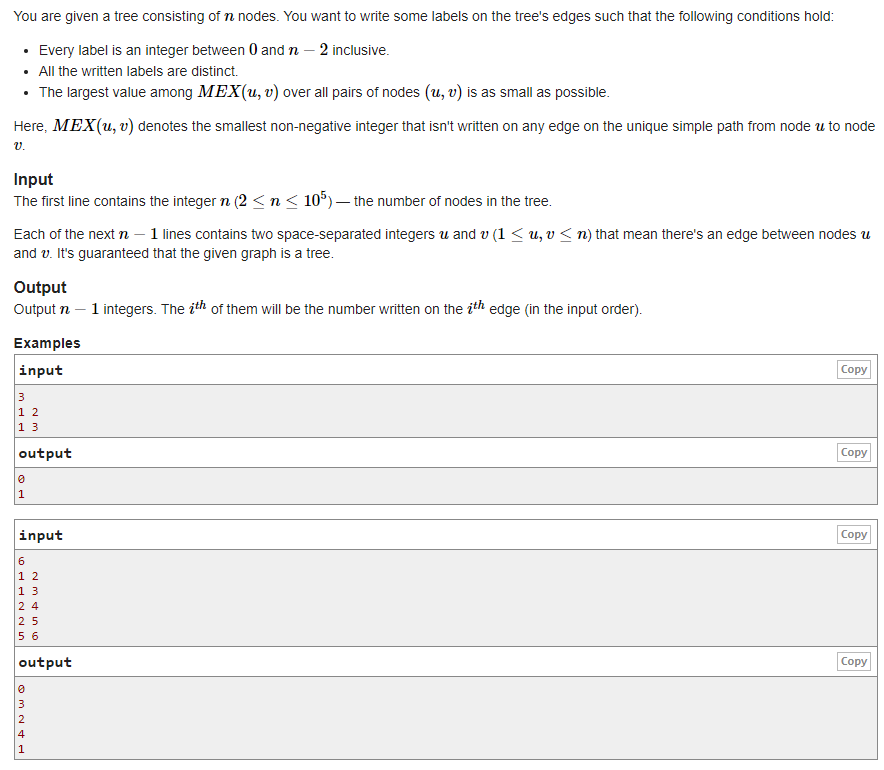This screenshot has height=770, width=884.
Task: Click the second example's input header label
Action: [41, 535]
